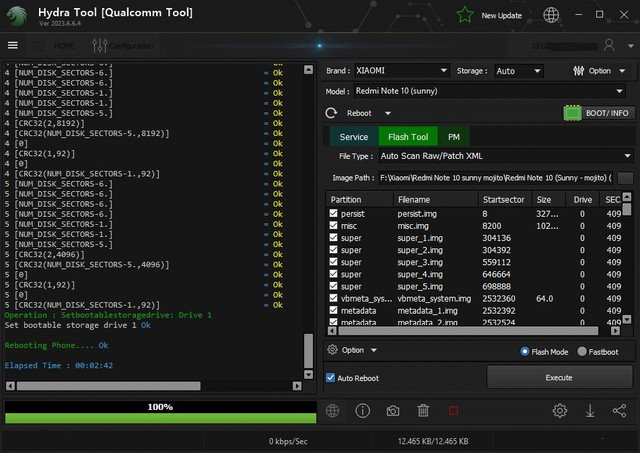Take a screenshot with camera icon
This screenshot has height=453, width=640.
[393, 411]
